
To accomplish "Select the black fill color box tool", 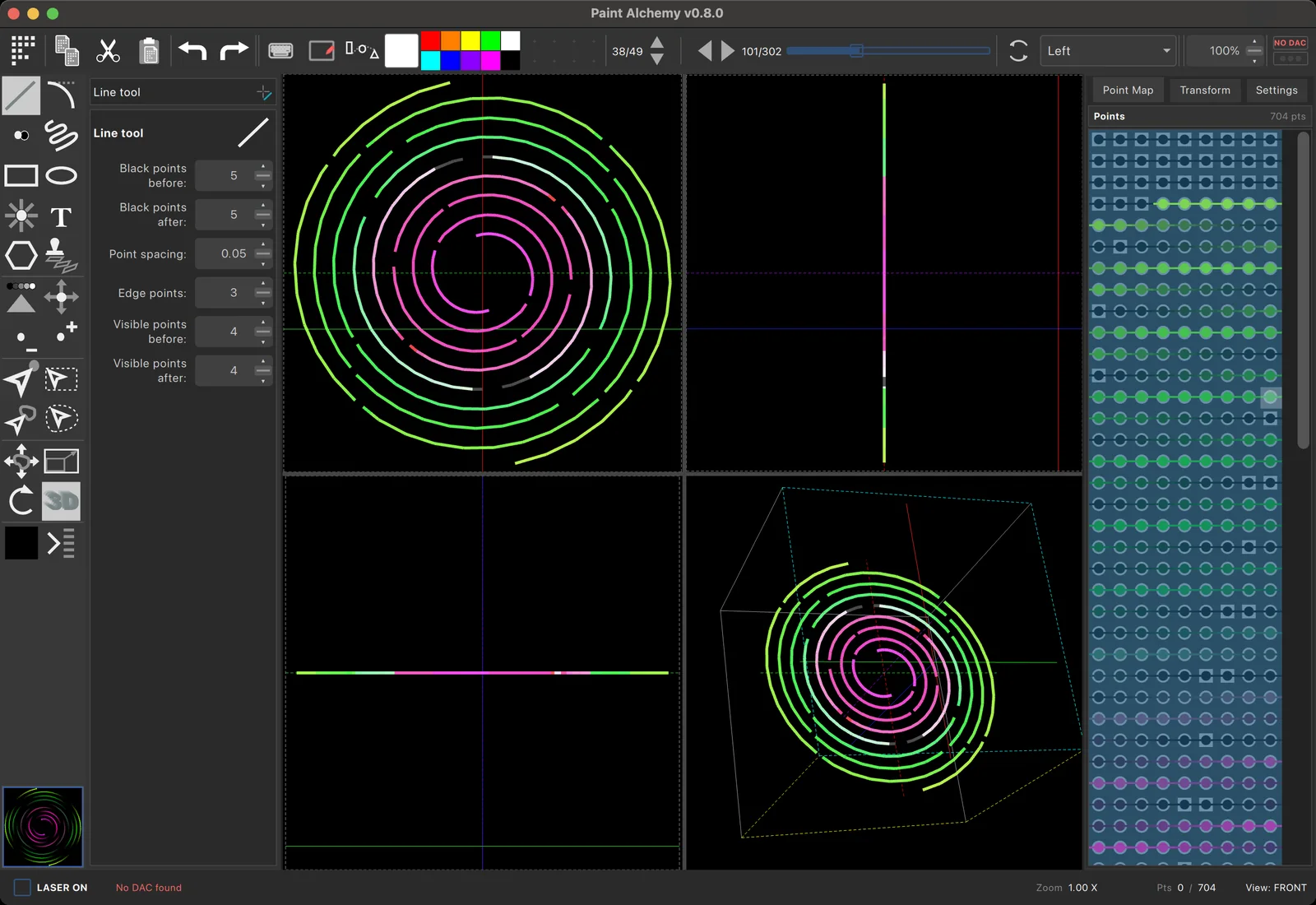I will click(21, 543).
